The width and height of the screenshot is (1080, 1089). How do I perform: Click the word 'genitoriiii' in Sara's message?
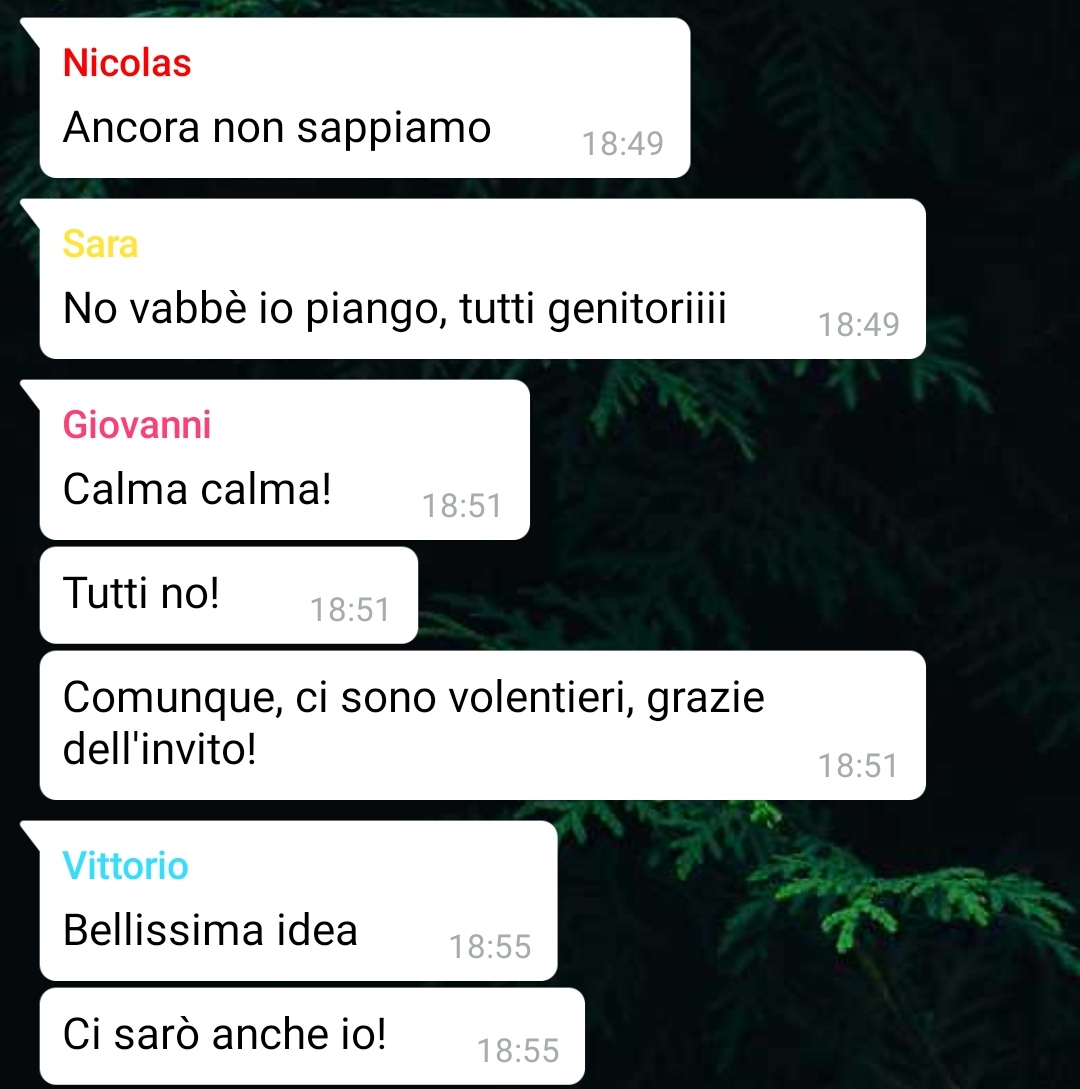tap(637, 310)
